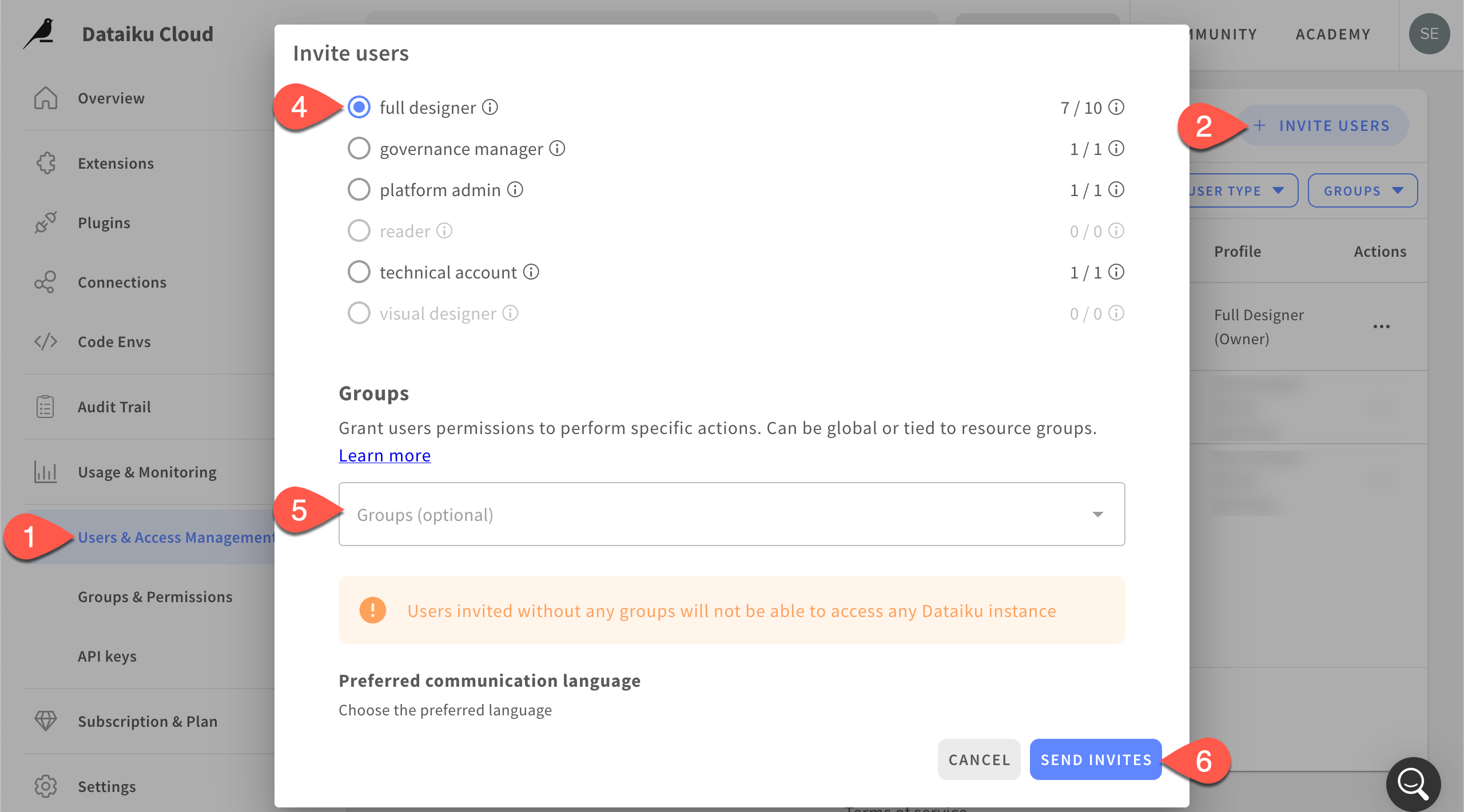
Task: Select the technical account radio button
Action: (359, 272)
